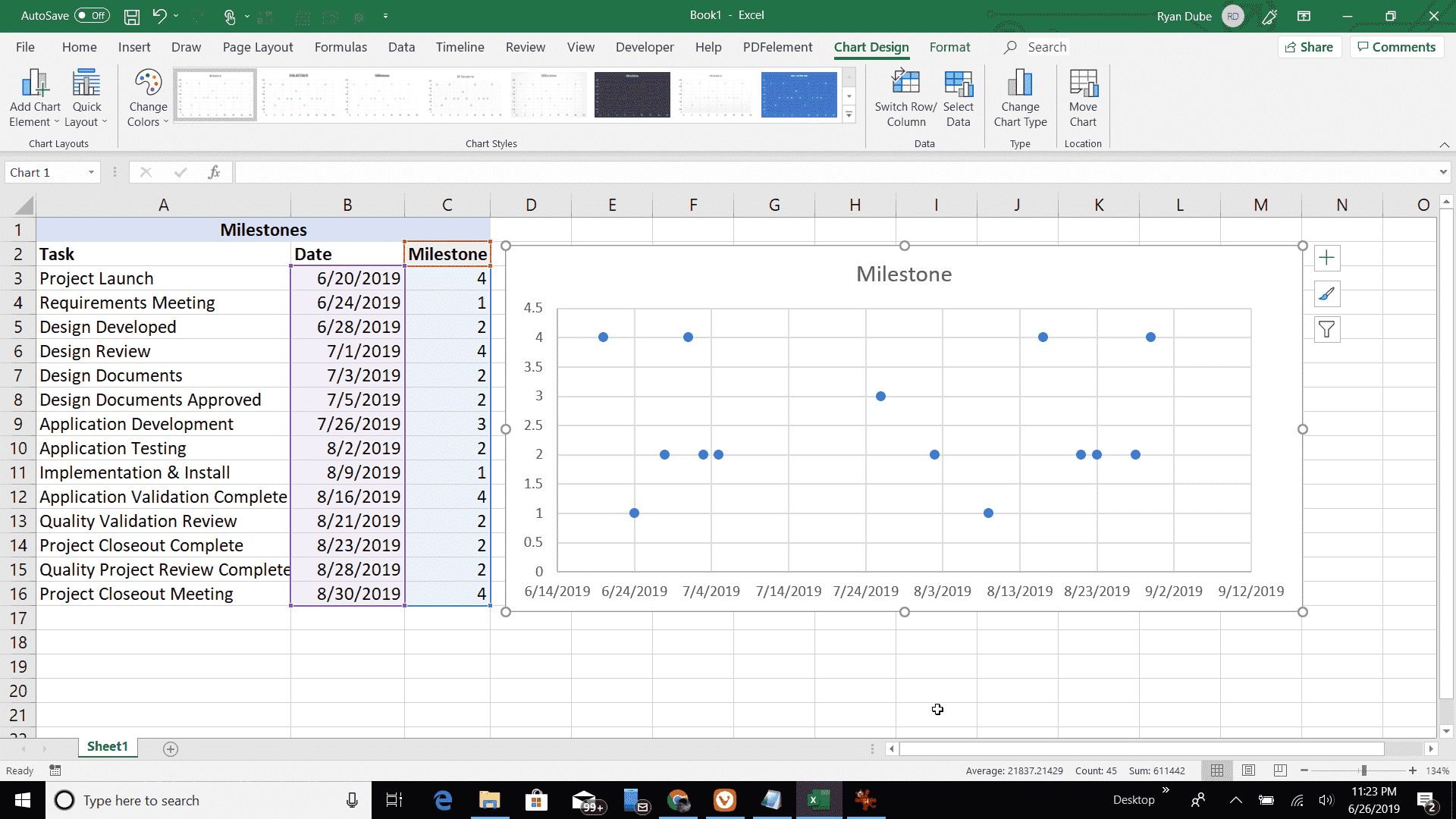
Task: Toggle the AutoSave switch
Action: (92, 16)
